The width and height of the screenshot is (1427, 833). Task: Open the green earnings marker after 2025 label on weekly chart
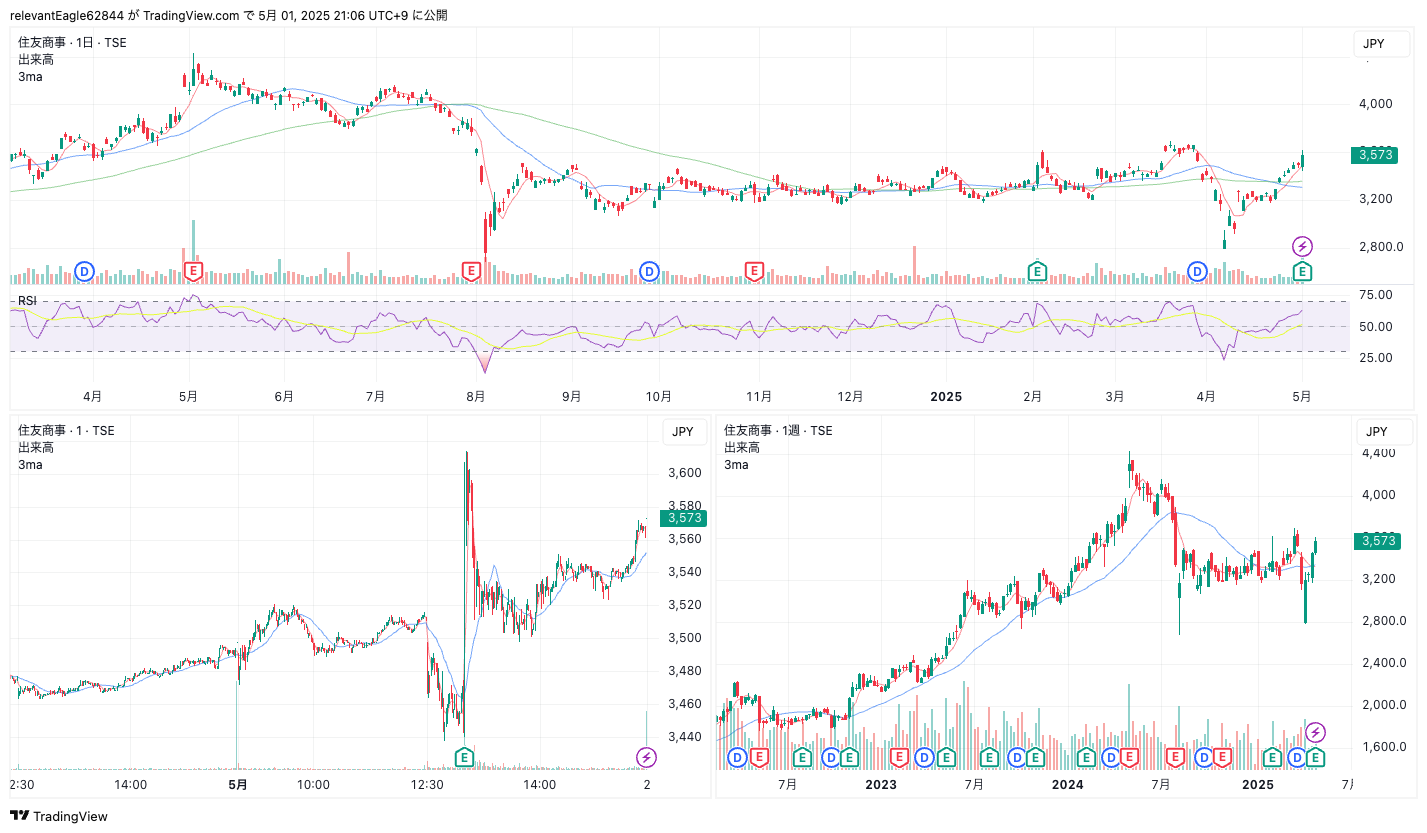[x=1272, y=758]
